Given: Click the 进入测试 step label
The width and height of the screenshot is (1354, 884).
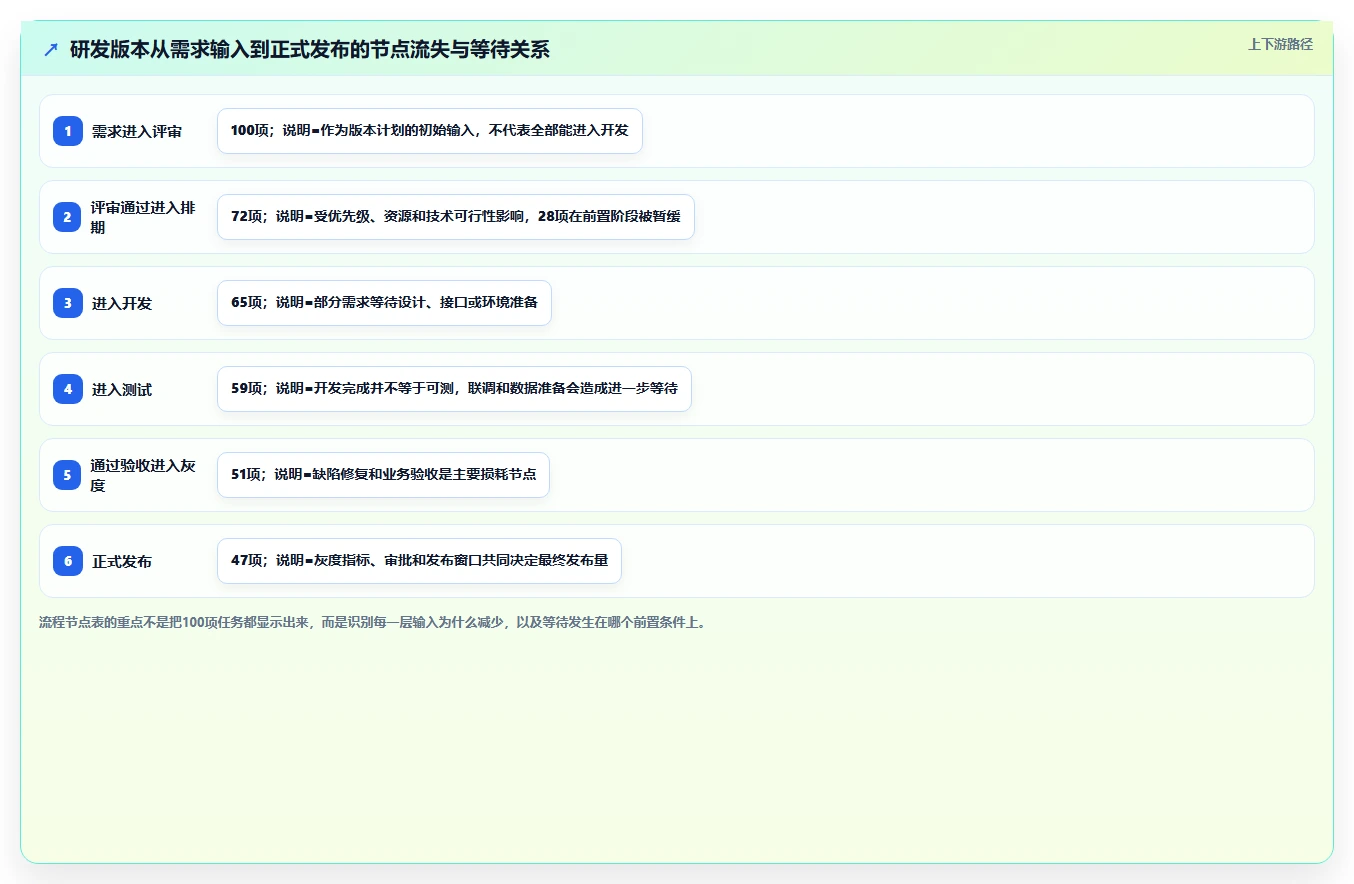Looking at the screenshot, I should [122, 389].
